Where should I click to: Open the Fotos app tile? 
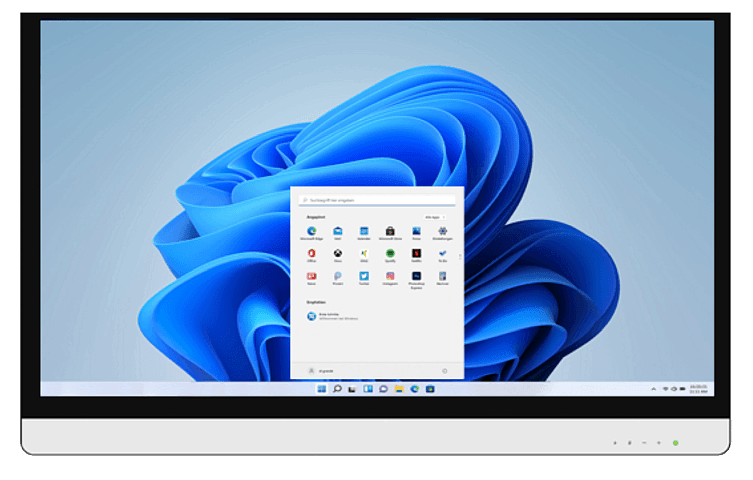[416, 233]
